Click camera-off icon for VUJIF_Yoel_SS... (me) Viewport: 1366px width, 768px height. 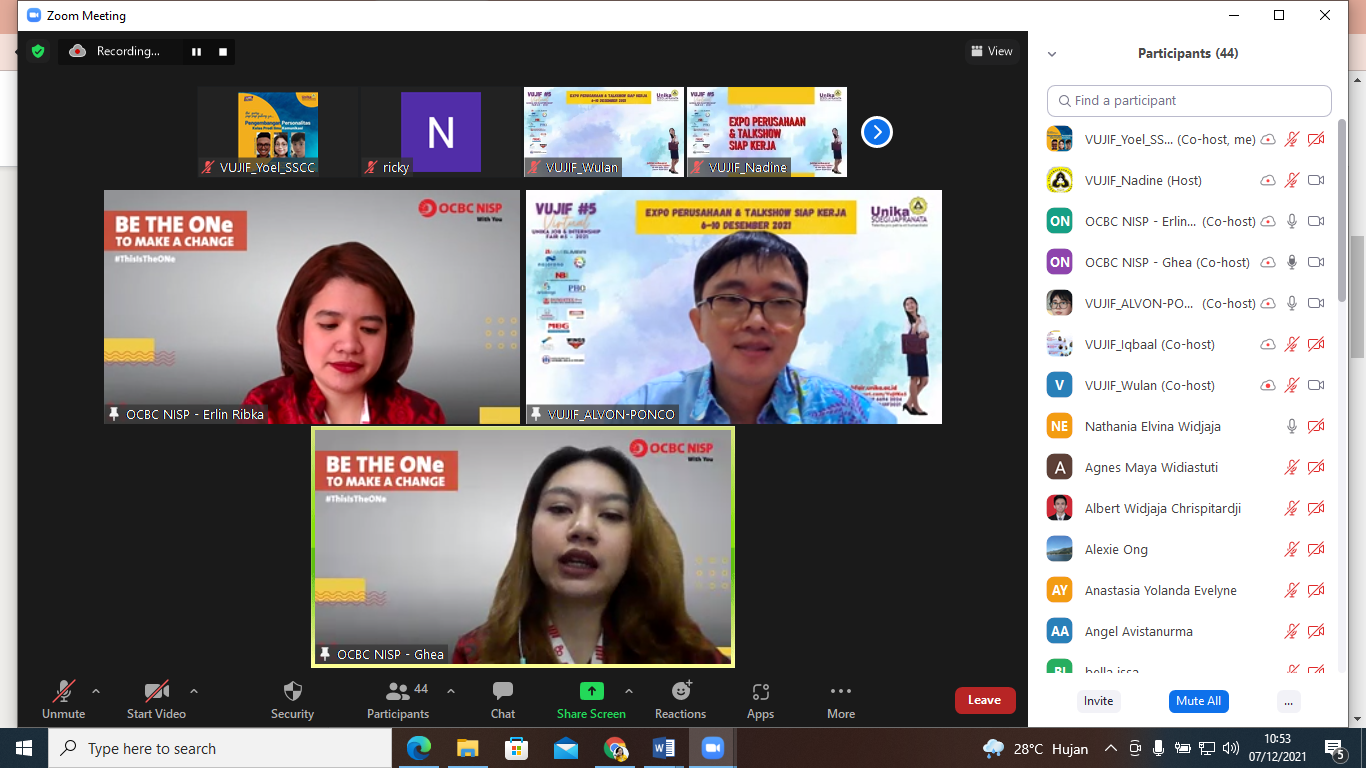pos(1316,139)
